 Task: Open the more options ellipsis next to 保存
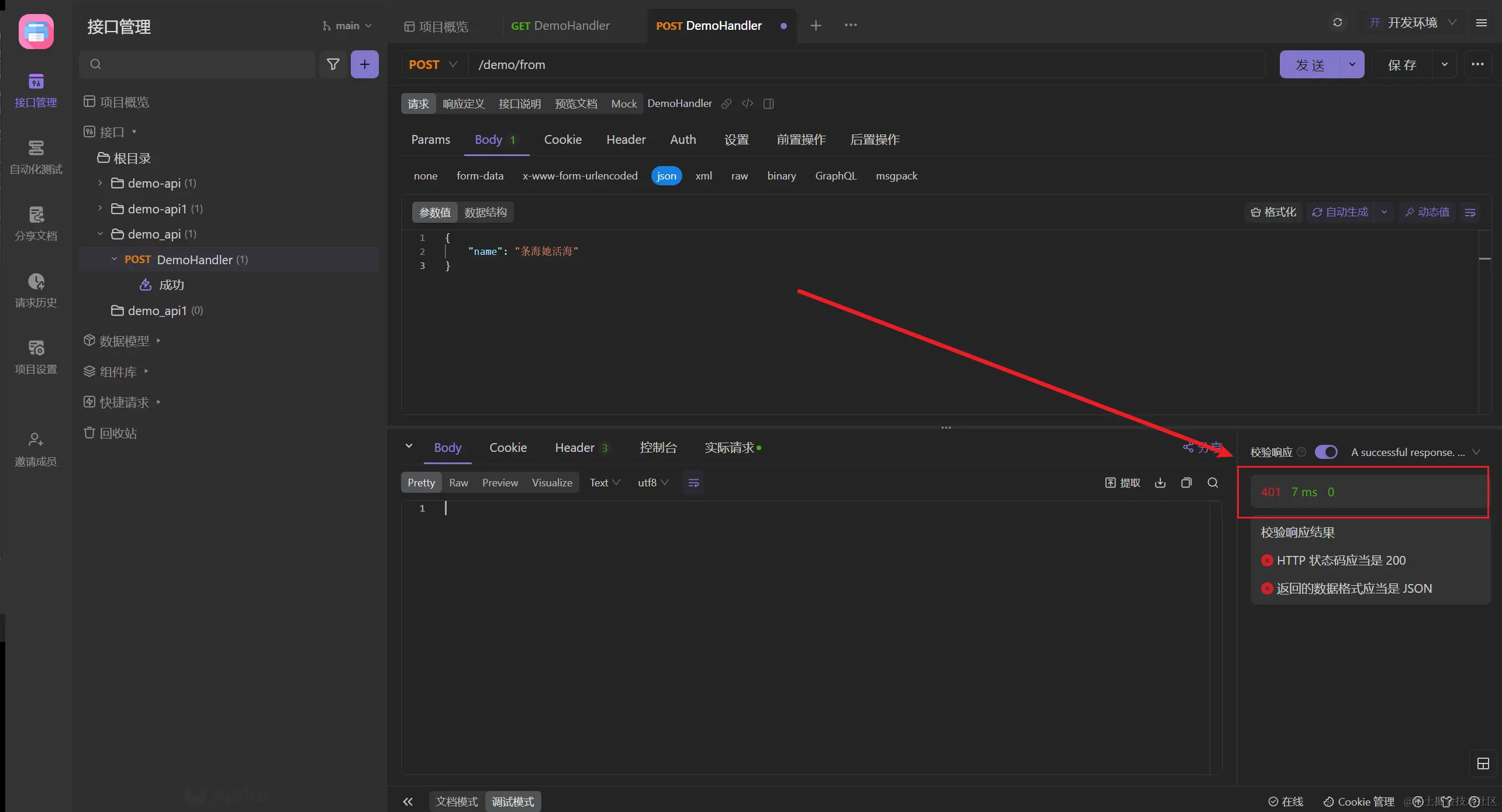click(x=1477, y=64)
